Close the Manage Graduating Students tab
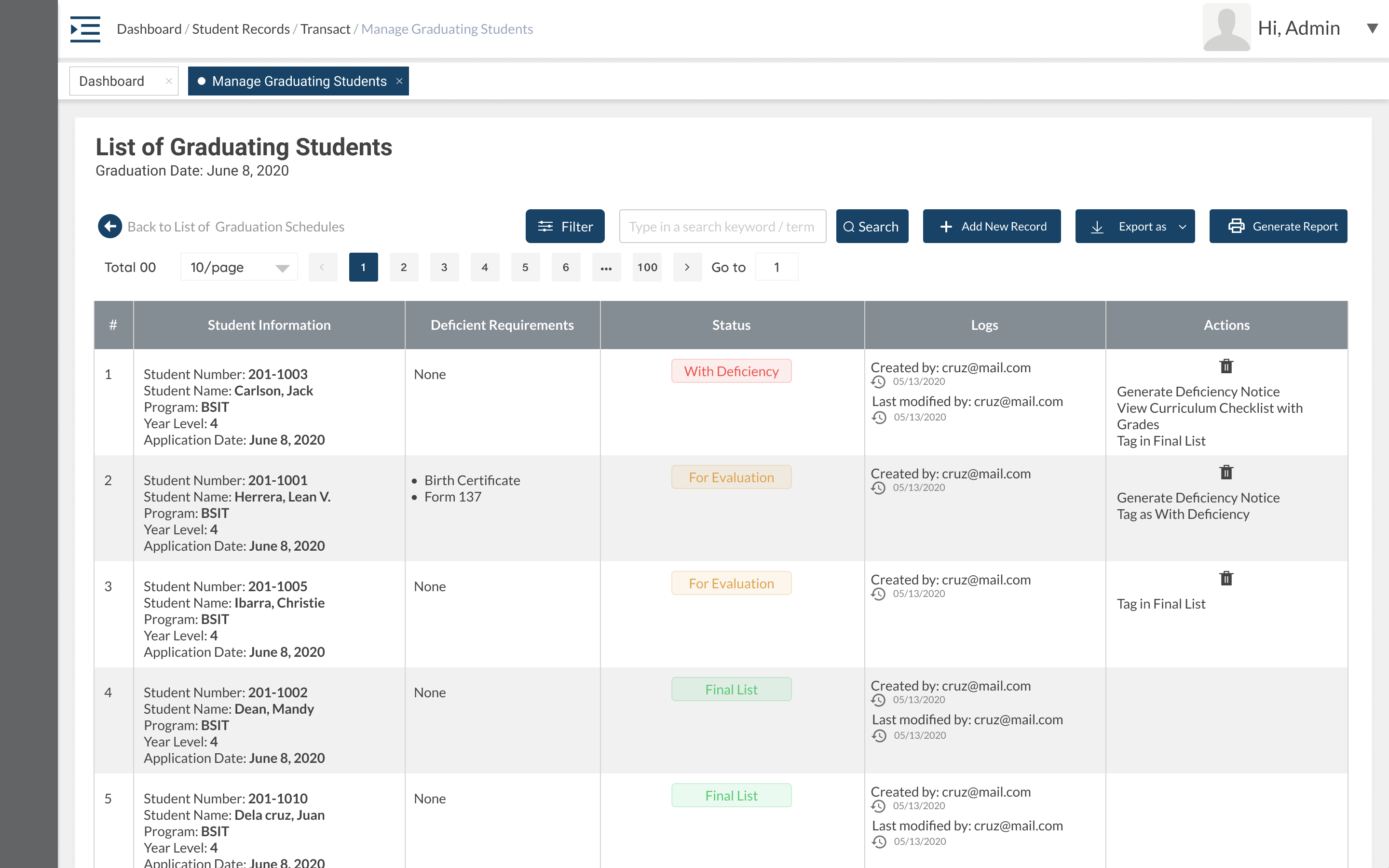The height and width of the screenshot is (868, 1389). click(399, 81)
